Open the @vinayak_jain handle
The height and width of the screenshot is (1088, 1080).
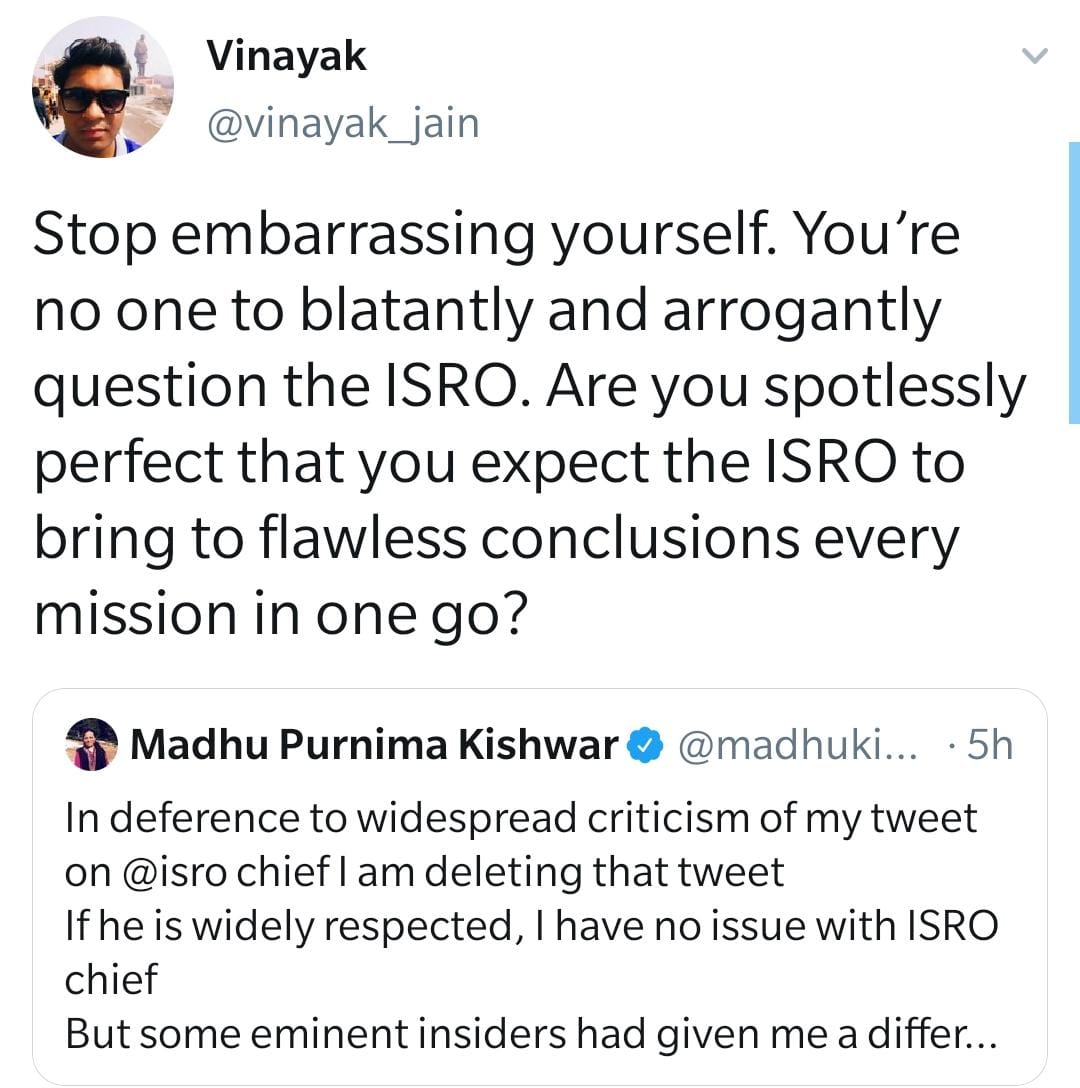pos(342,124)
